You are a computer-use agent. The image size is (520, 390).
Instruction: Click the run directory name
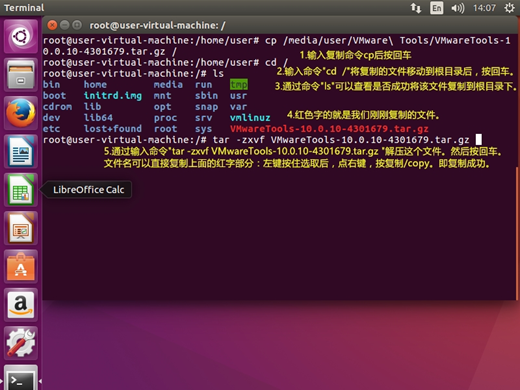tap(203, 85)
